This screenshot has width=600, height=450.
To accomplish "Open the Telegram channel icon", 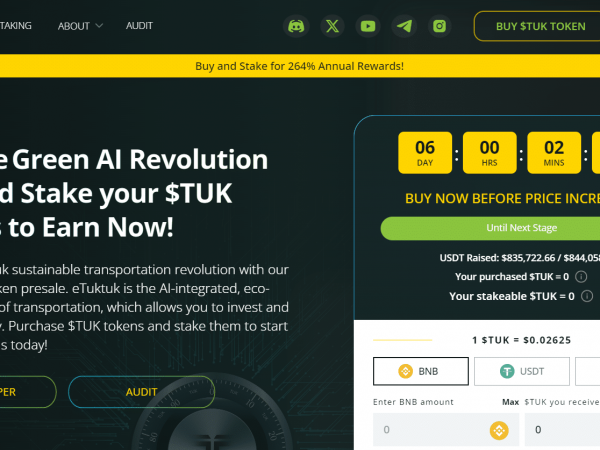I will 404,26.
